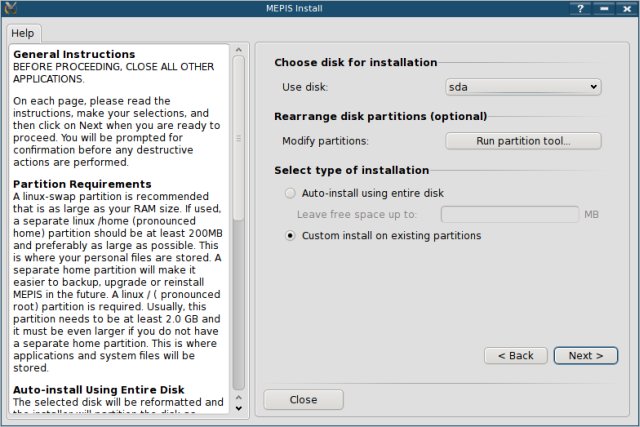Click the Choose disk for installation label
Screen dimensions: 640x427
[356, 62]
